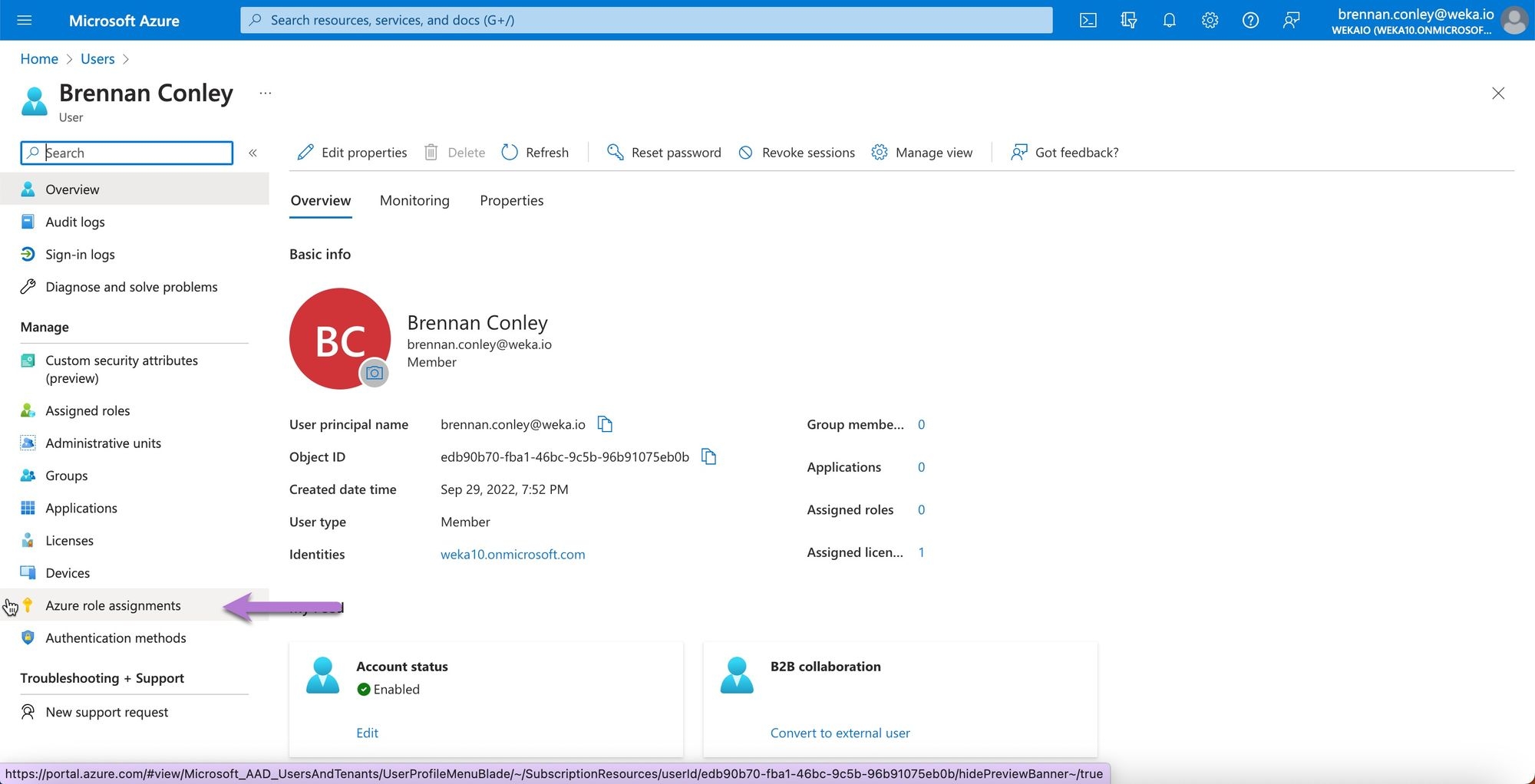This screenshot has width=1535, height=784.
Task: Open portal settings gear icon
Action: tap(1210, 21)
